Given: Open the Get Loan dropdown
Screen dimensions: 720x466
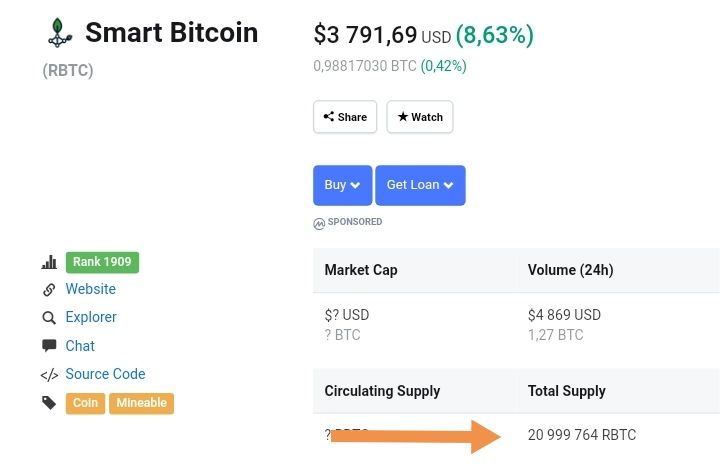Looking at the screenshot, I should point(420,185).
